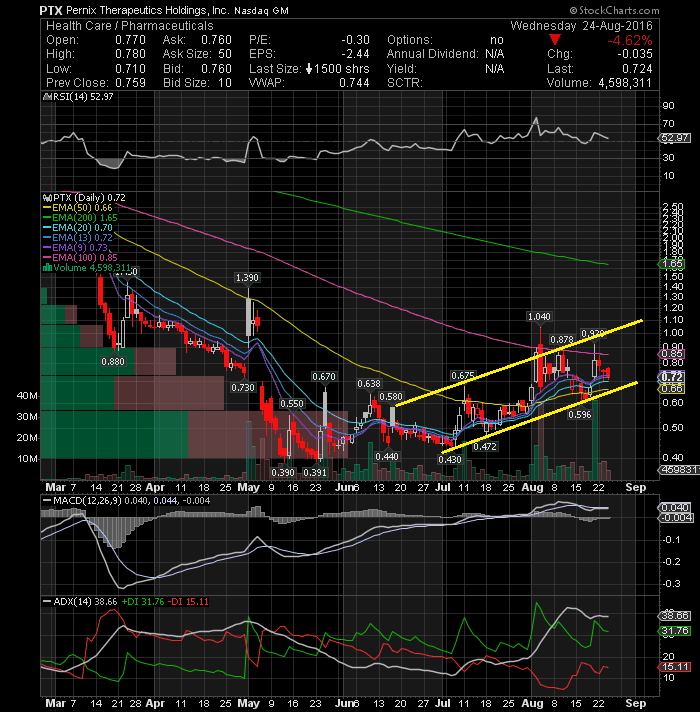Click the 1.040 price high label
Screen dimensions: 700x712
[x=539, y=316]
